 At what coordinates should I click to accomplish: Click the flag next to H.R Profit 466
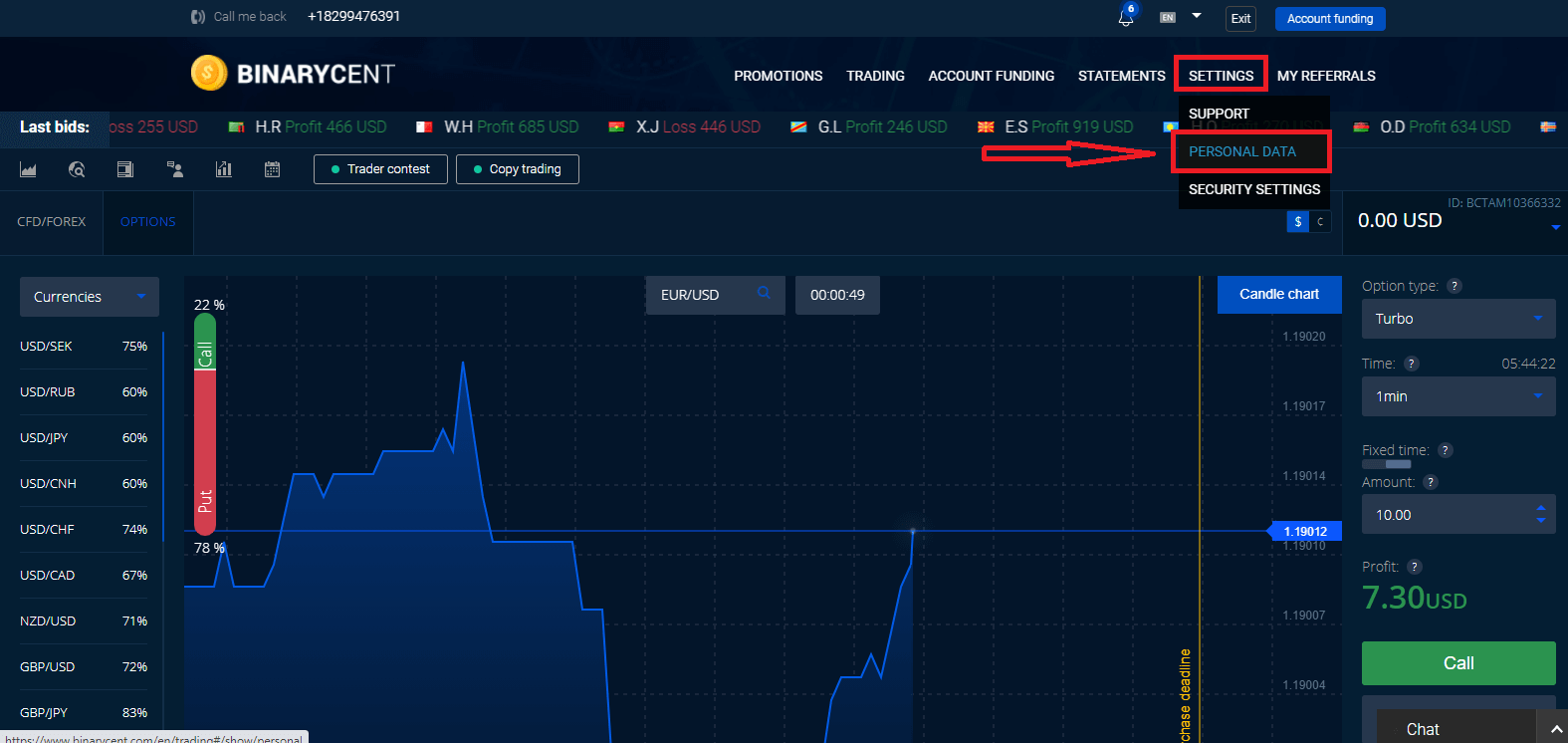click(x=236, y=127)
